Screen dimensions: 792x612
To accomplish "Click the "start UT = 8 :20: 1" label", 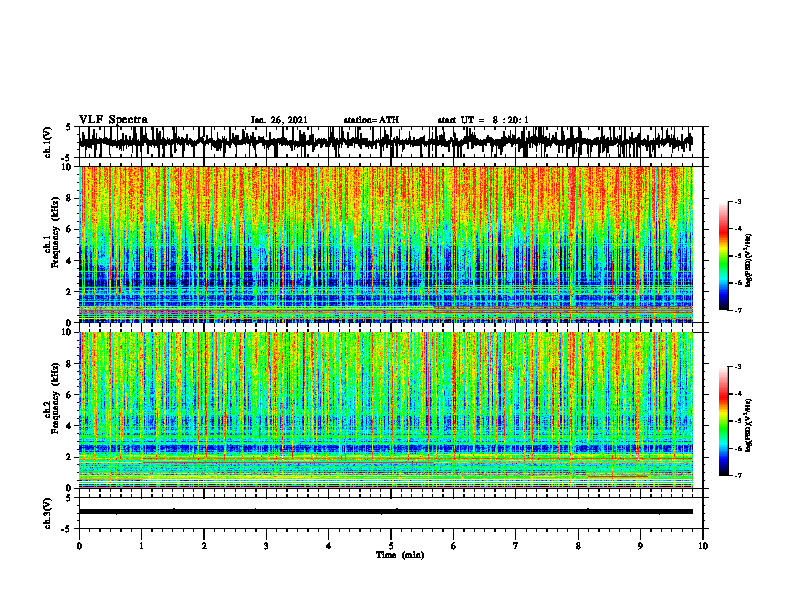I will click(x=483, y=120).
